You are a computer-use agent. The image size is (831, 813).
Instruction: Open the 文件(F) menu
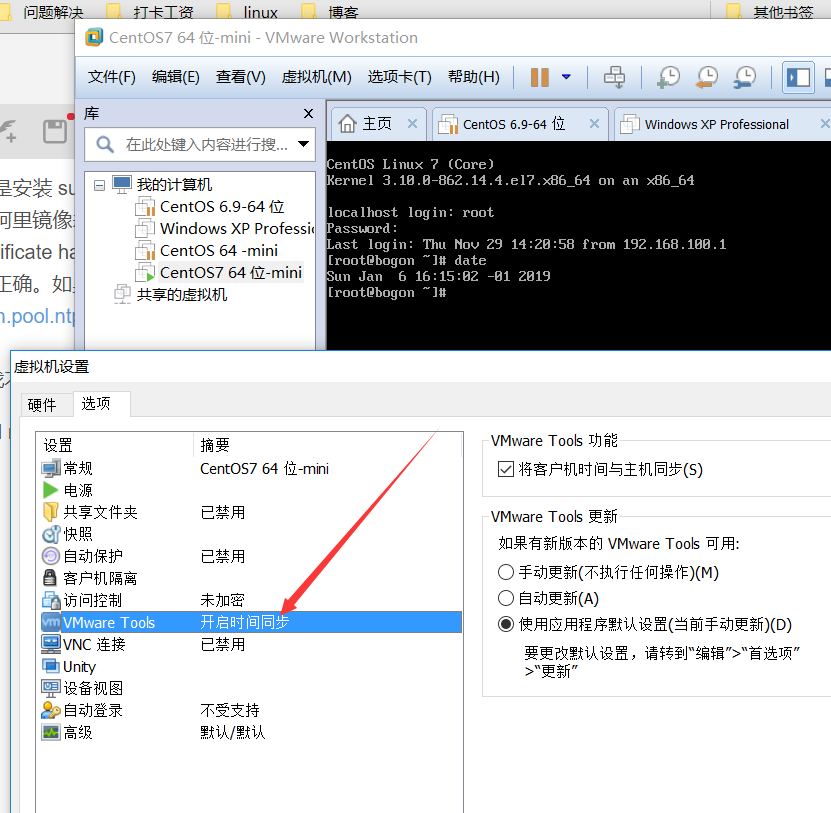111,77
